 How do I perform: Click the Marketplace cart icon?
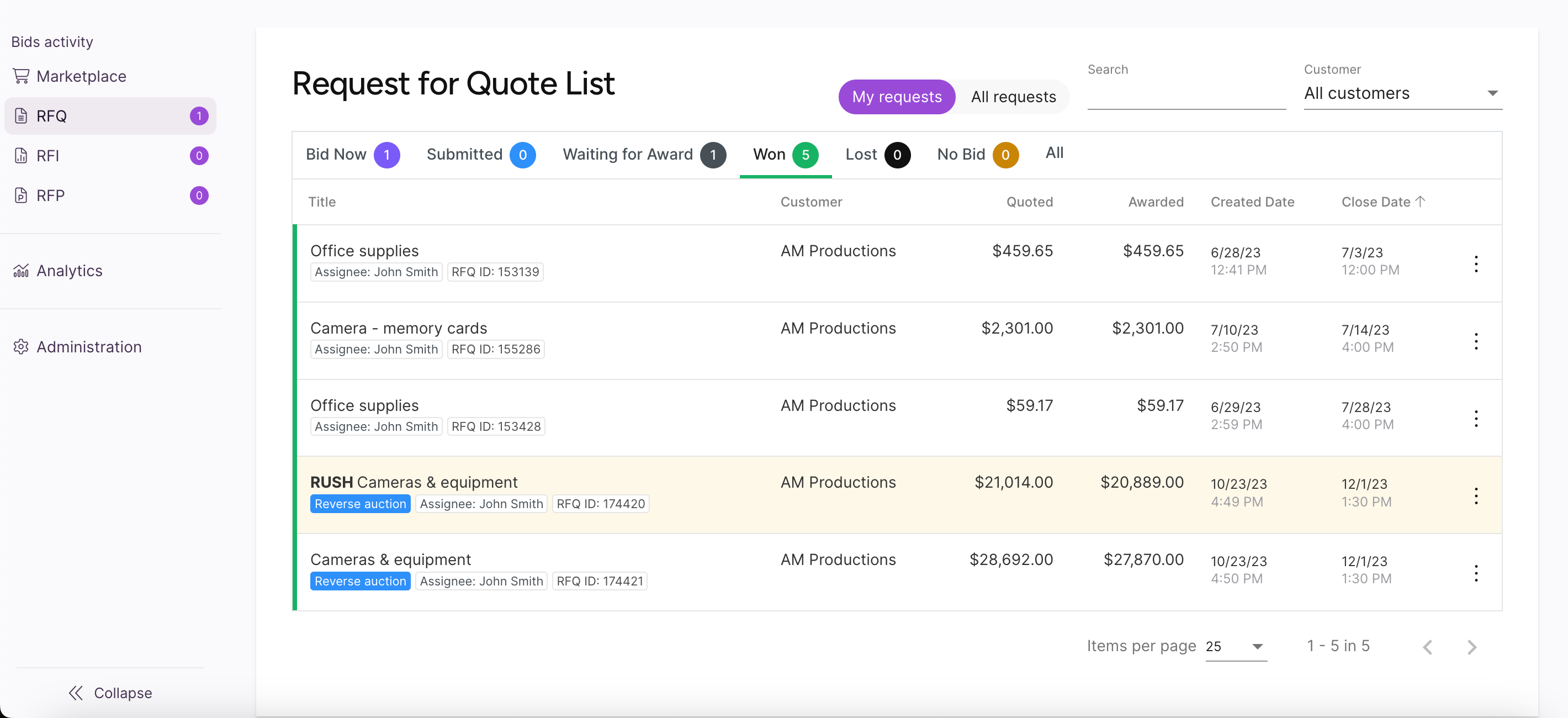22,76
